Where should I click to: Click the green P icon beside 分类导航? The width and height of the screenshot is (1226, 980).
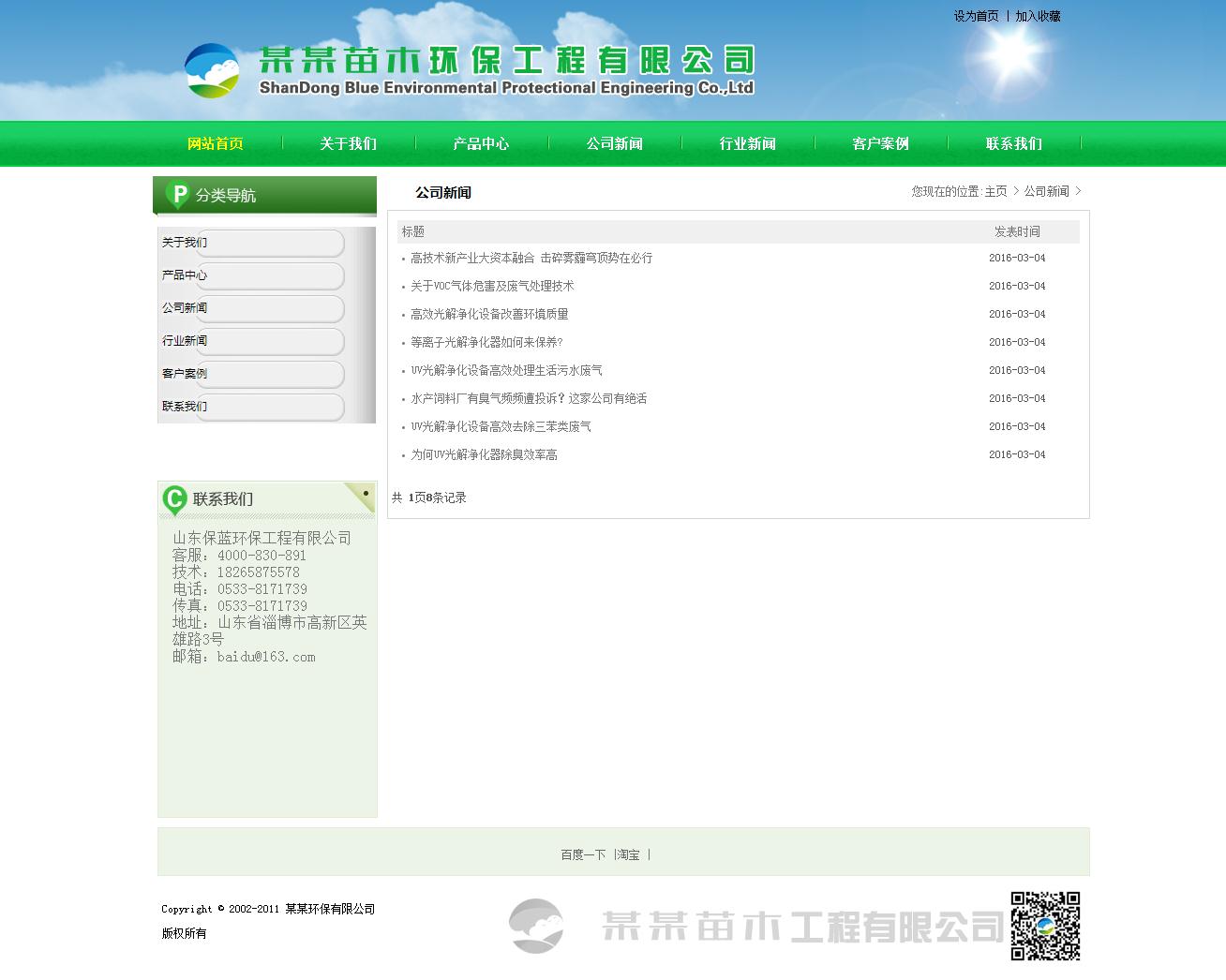pyautogui.click(x=176, y=195)
